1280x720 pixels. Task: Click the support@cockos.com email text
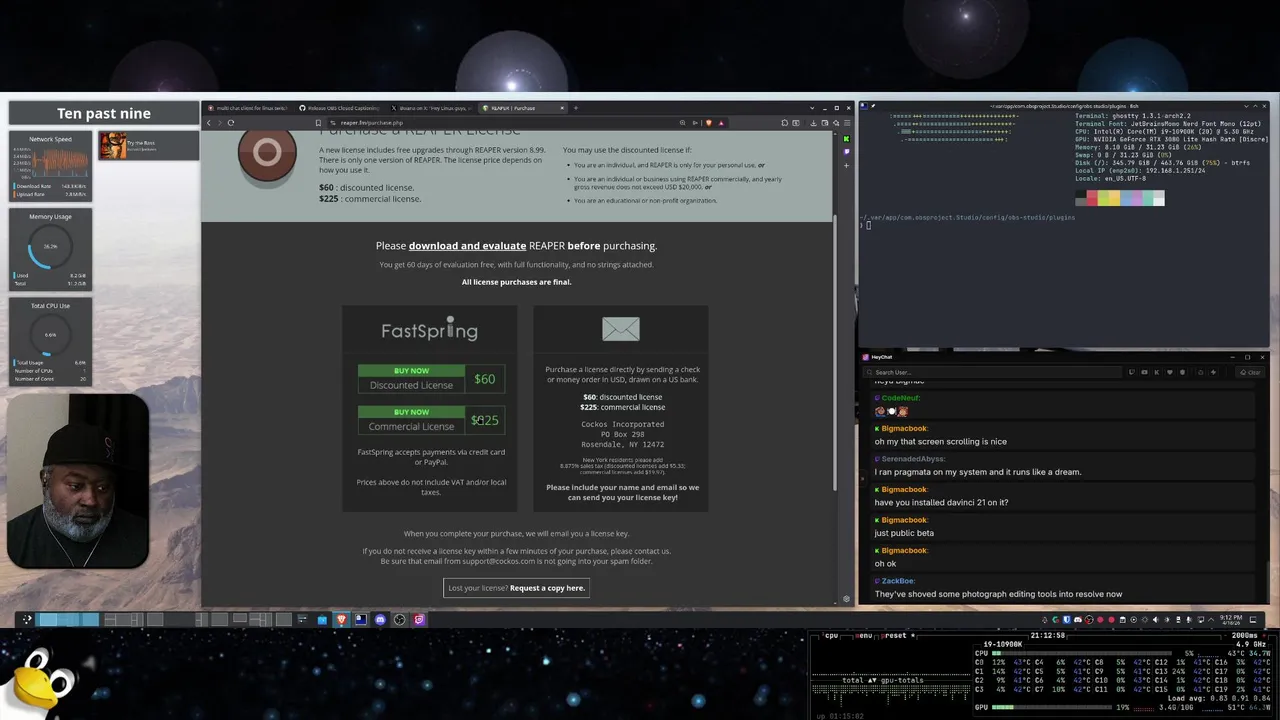coord(498,561)
